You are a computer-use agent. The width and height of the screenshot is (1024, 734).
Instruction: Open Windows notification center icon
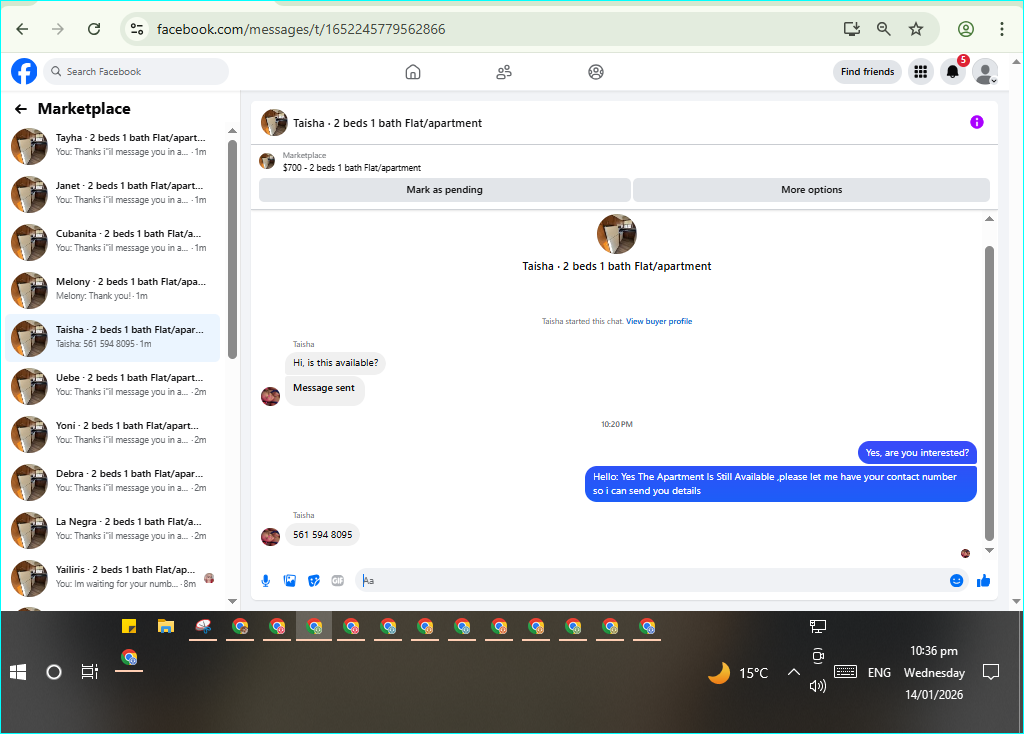[991, 672]
